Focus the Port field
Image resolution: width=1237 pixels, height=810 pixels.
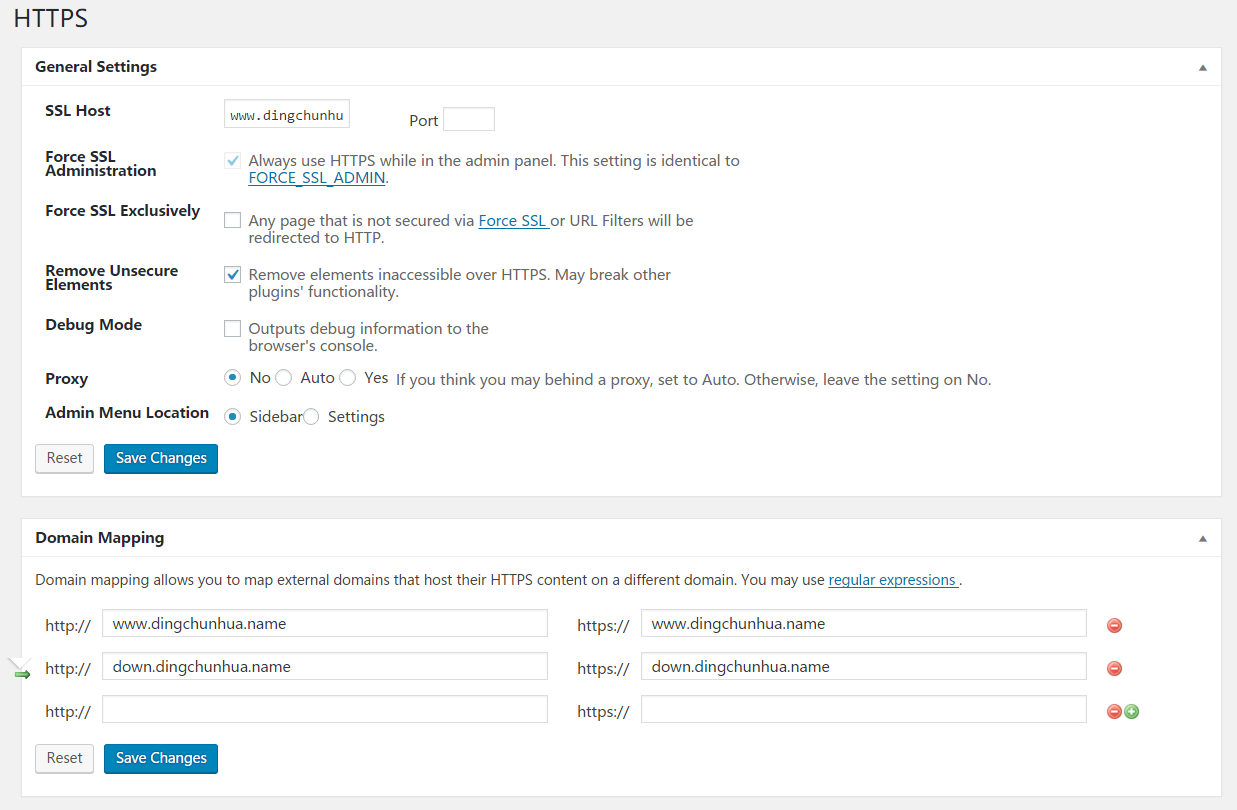coord(469,119)
